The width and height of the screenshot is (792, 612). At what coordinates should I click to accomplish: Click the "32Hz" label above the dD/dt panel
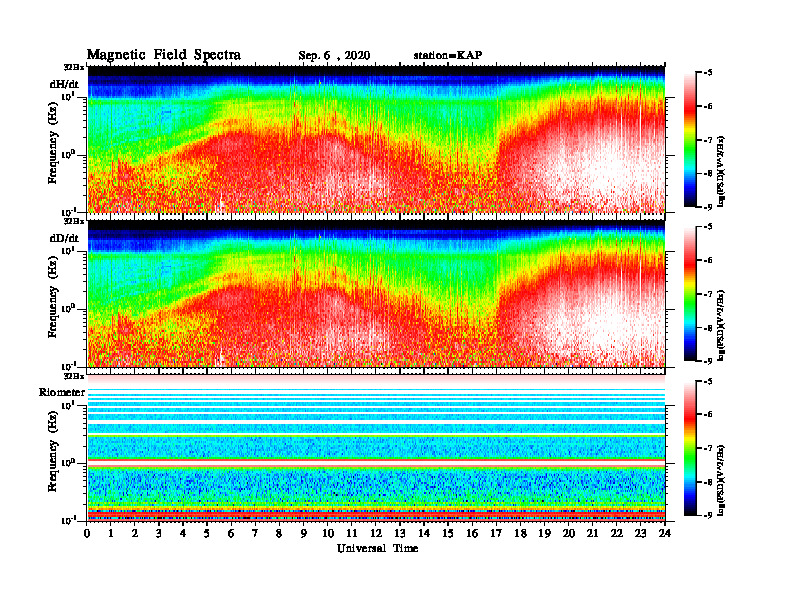pyautogui.click(x=74, y=222)
